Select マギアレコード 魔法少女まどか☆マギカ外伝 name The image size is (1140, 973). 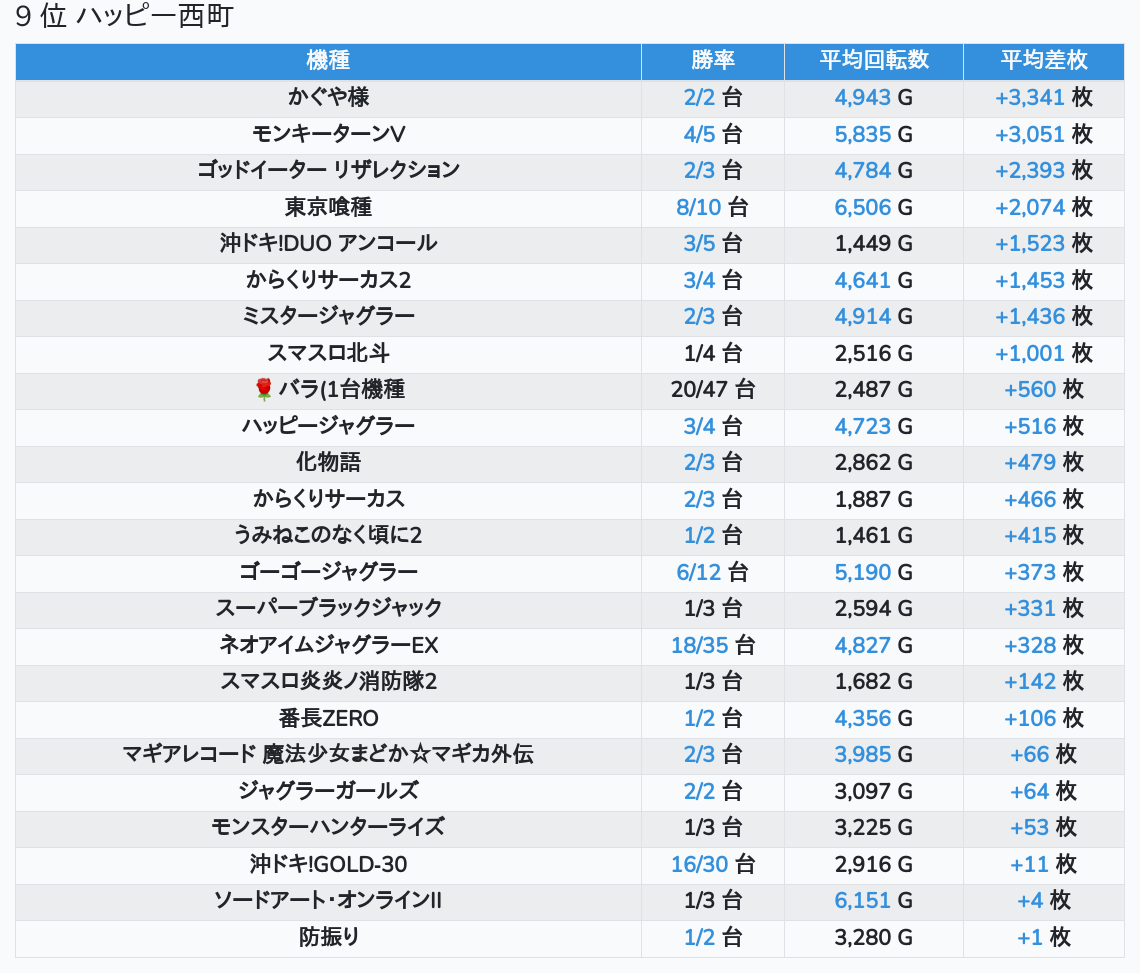(328, 755)
